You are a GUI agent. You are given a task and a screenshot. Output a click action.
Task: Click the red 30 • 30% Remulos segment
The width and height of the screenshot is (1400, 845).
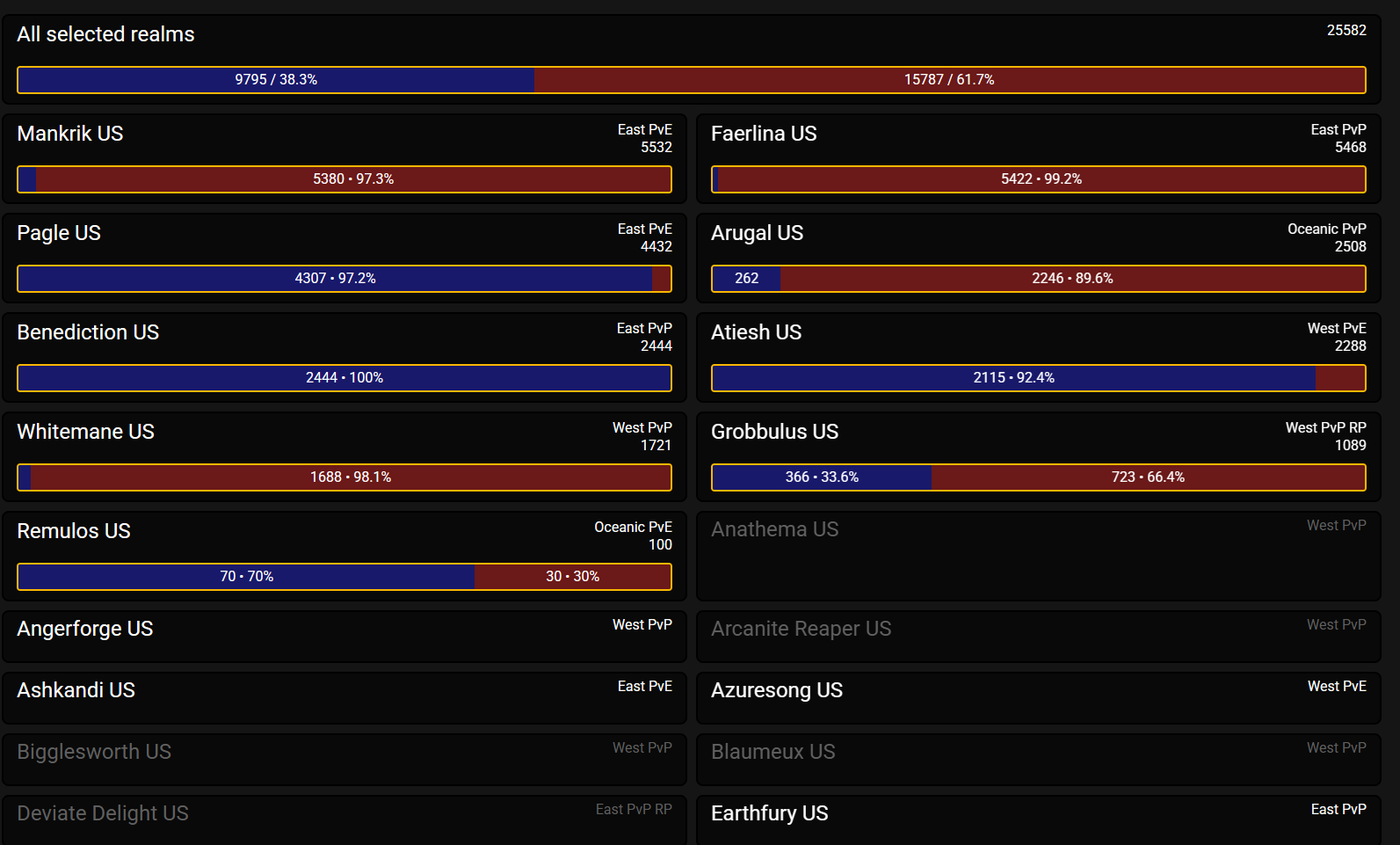[x=572, y=577]
